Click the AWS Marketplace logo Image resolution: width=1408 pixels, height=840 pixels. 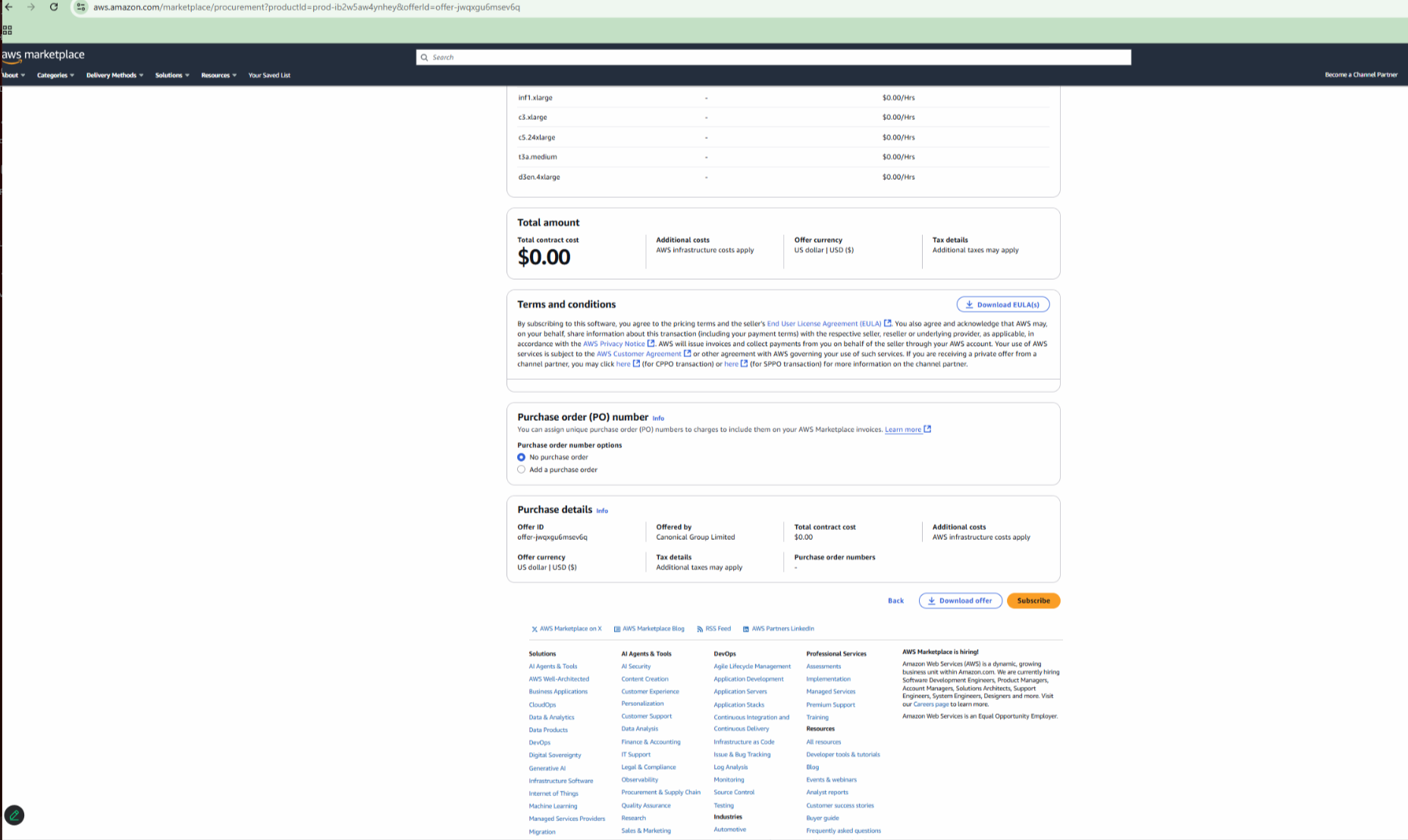point(43,55)
